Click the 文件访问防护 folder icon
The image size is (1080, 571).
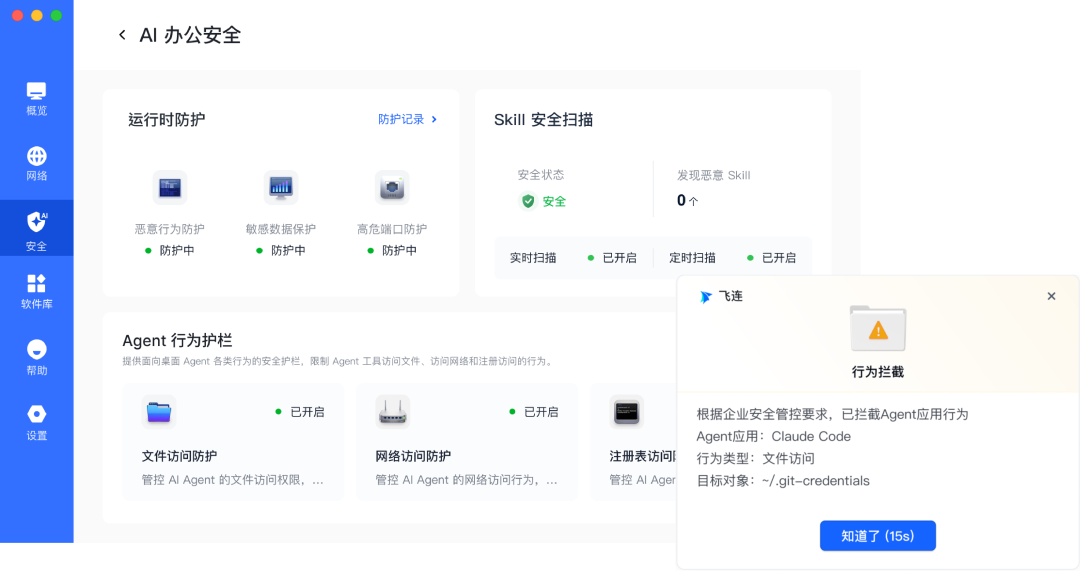pos(158,412)
